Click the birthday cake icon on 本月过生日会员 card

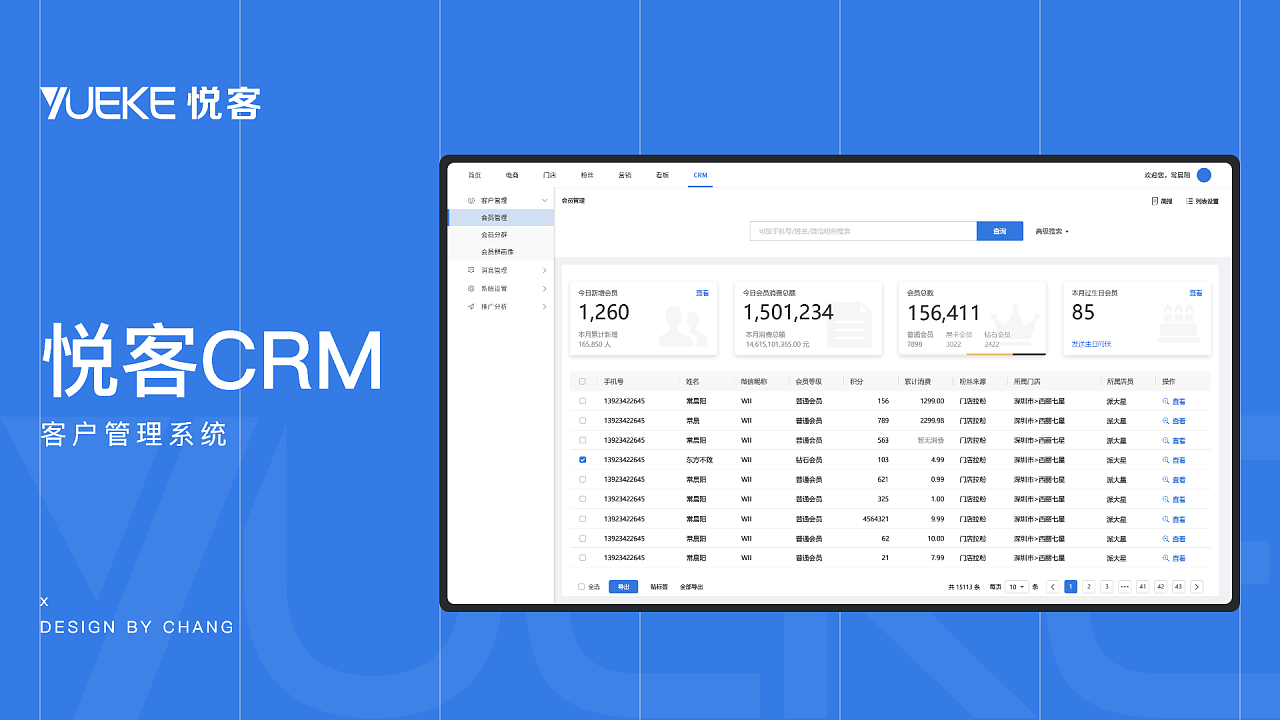point(1179,326)
